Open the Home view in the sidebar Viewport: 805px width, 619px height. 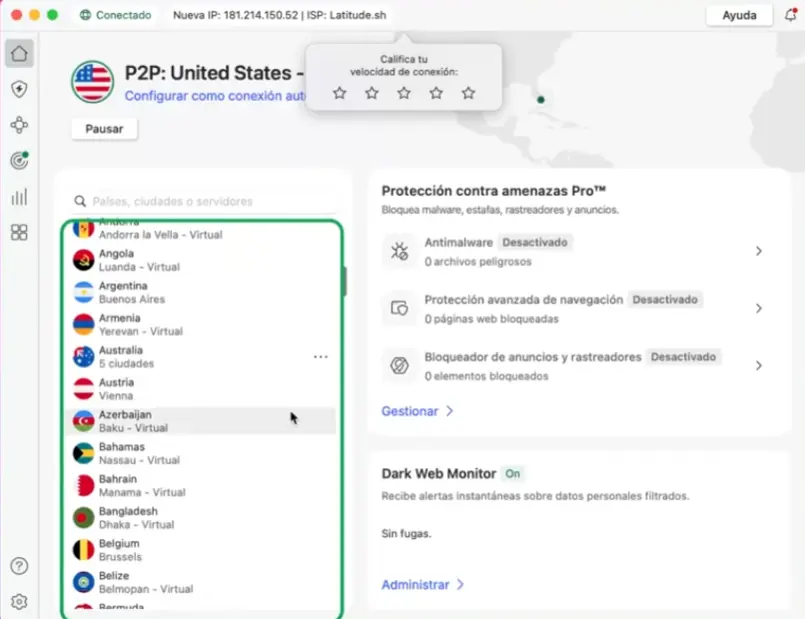(18, 52)
